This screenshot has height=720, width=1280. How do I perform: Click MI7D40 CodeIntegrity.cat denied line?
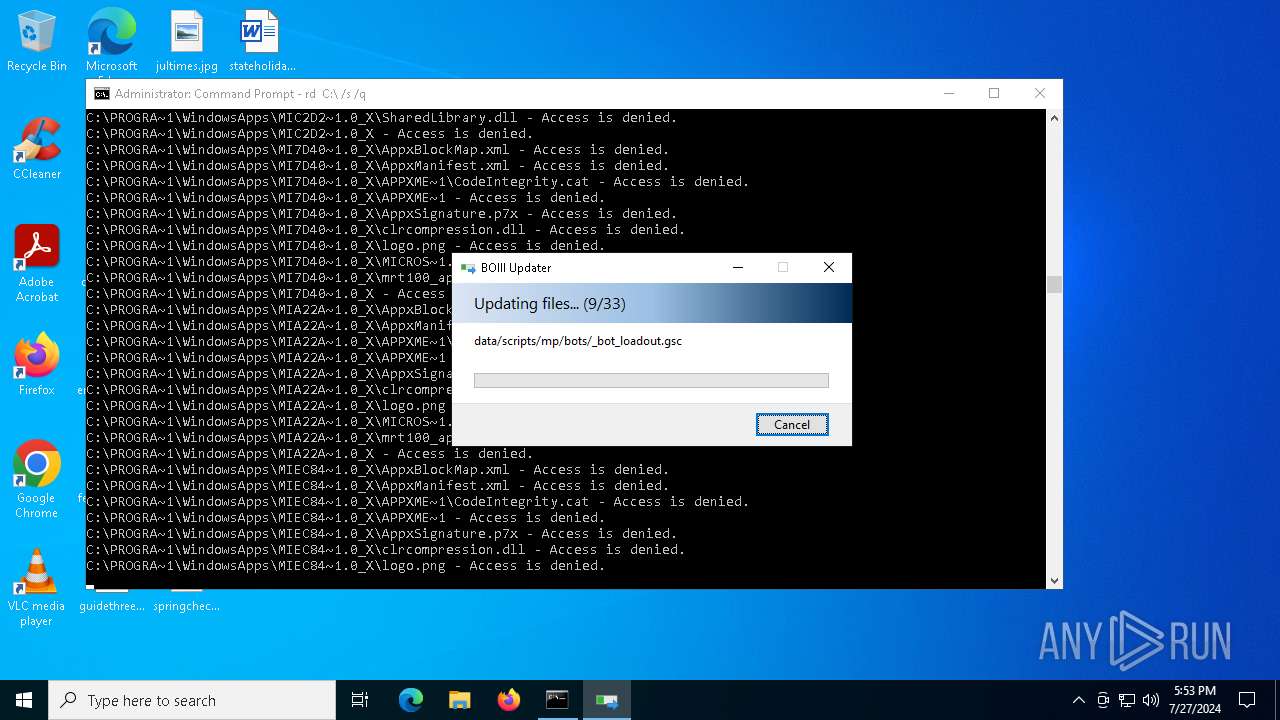418,182
